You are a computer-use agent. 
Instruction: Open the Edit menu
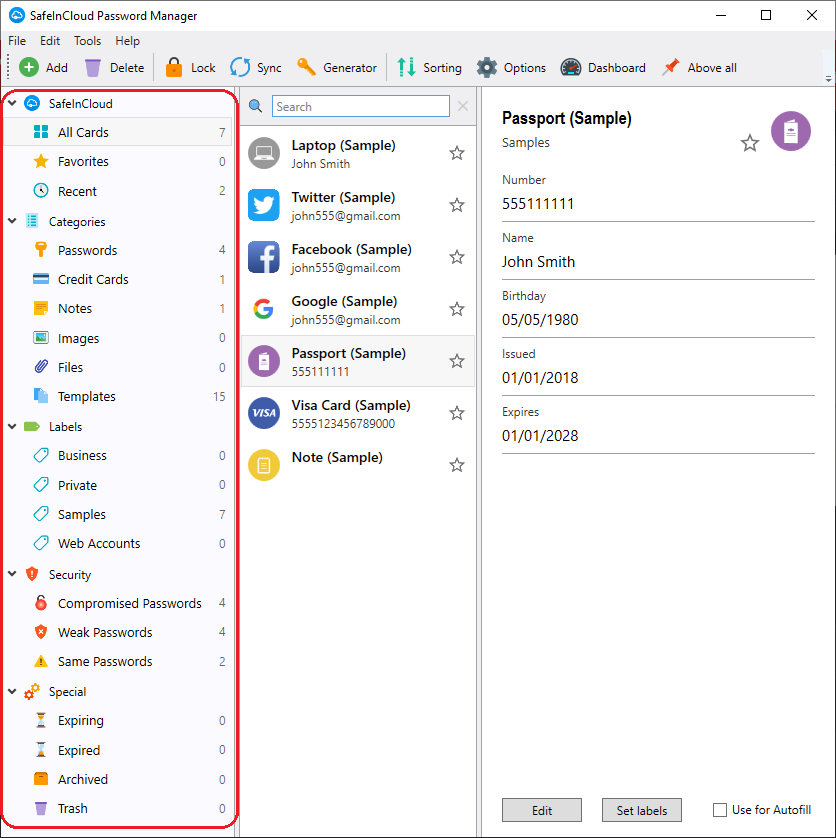click(x=50, y=41)
